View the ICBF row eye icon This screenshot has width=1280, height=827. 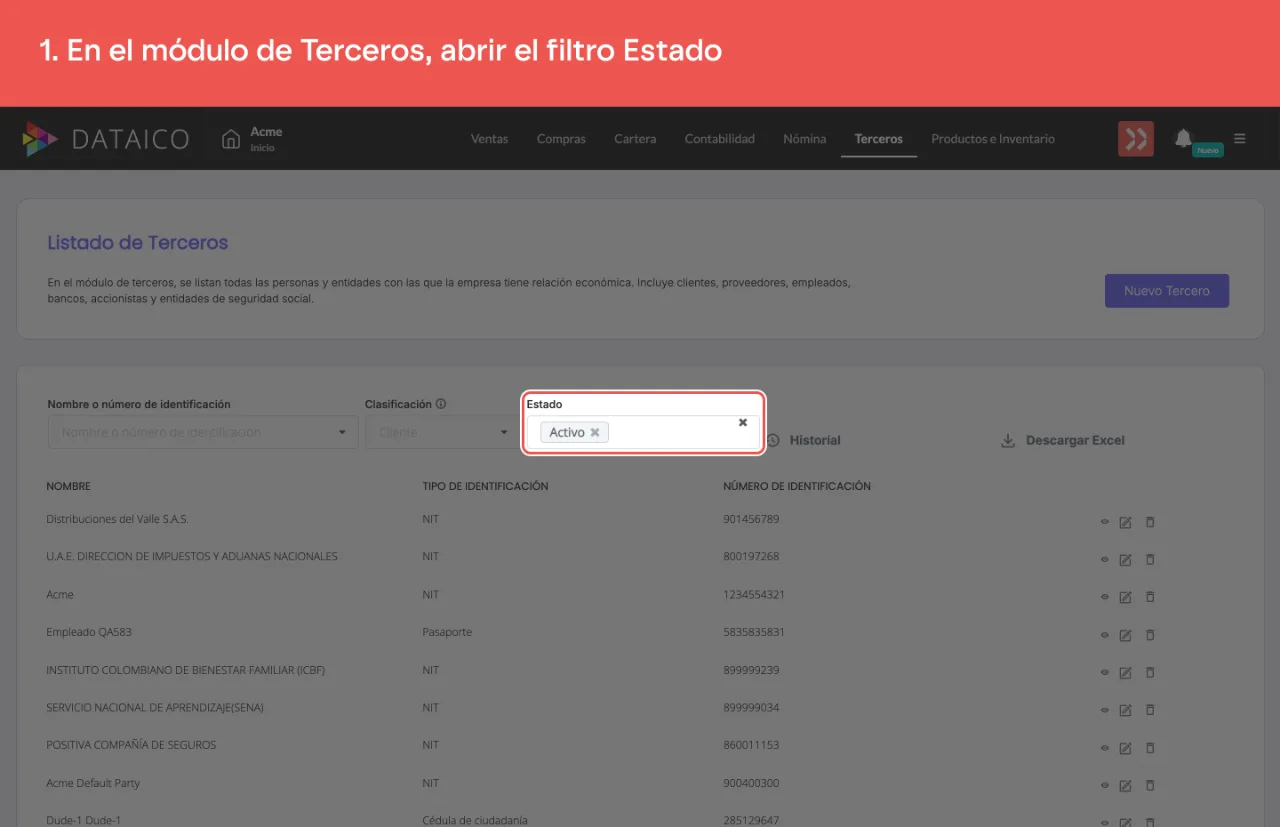coord(1105,673)
